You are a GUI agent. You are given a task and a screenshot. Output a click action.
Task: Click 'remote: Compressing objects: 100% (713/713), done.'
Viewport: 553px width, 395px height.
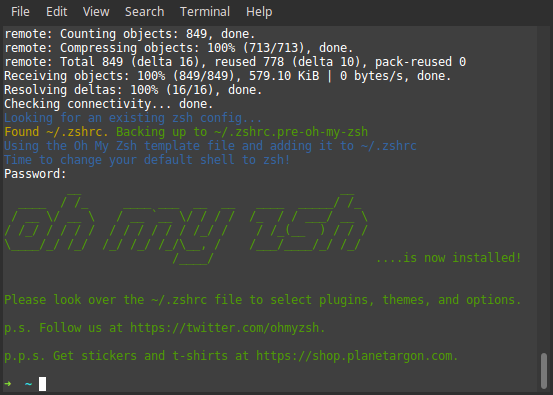coord(178,48)
